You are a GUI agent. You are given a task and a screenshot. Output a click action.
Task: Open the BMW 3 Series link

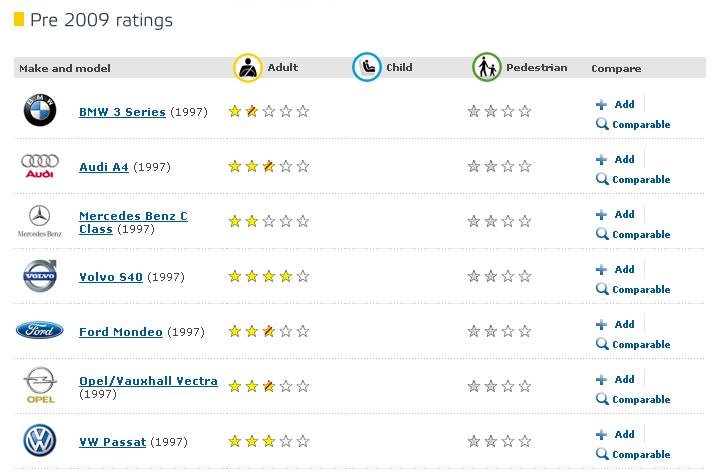122,112
